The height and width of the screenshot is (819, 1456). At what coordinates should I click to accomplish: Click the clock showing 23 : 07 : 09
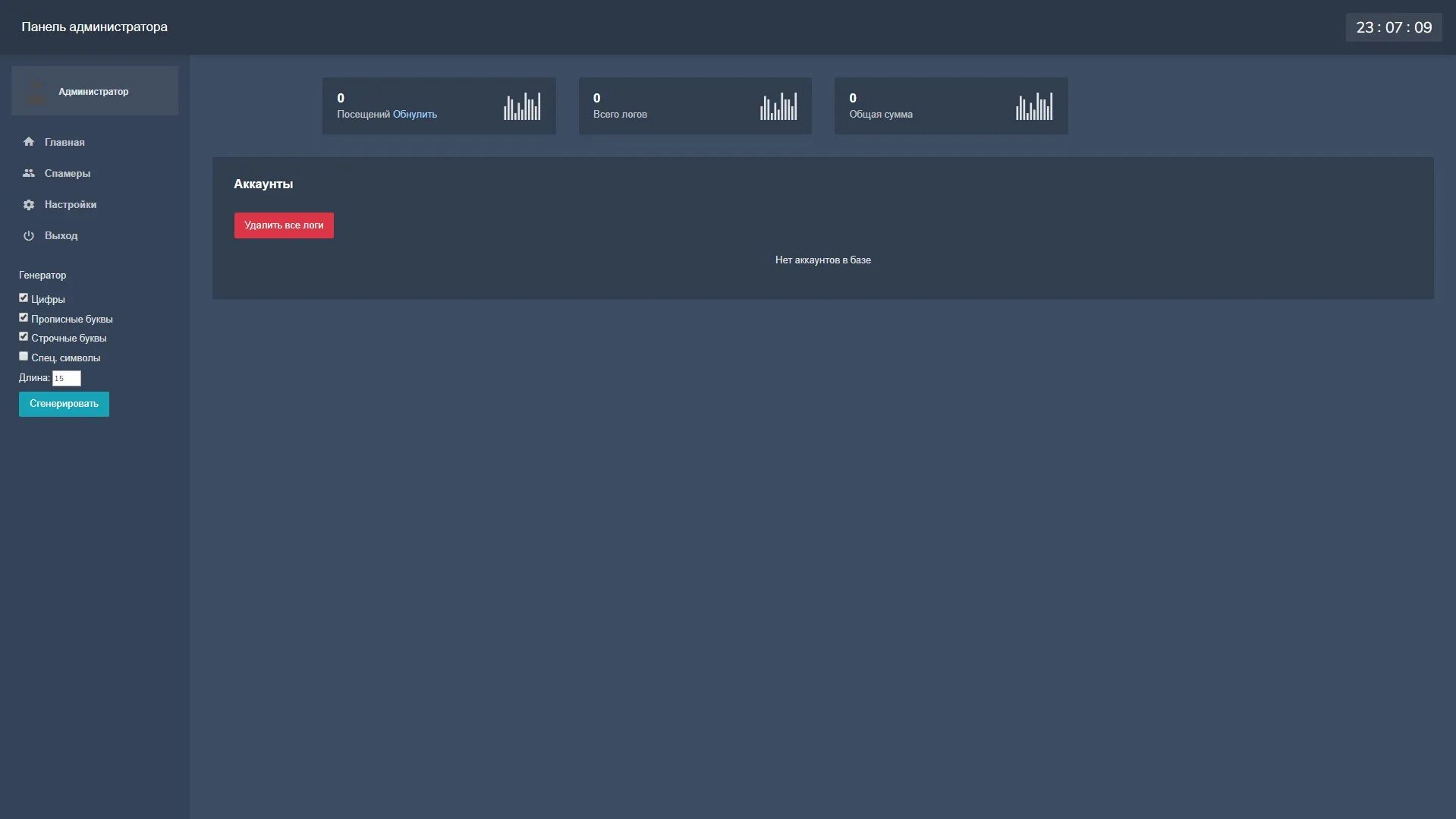1394,27
